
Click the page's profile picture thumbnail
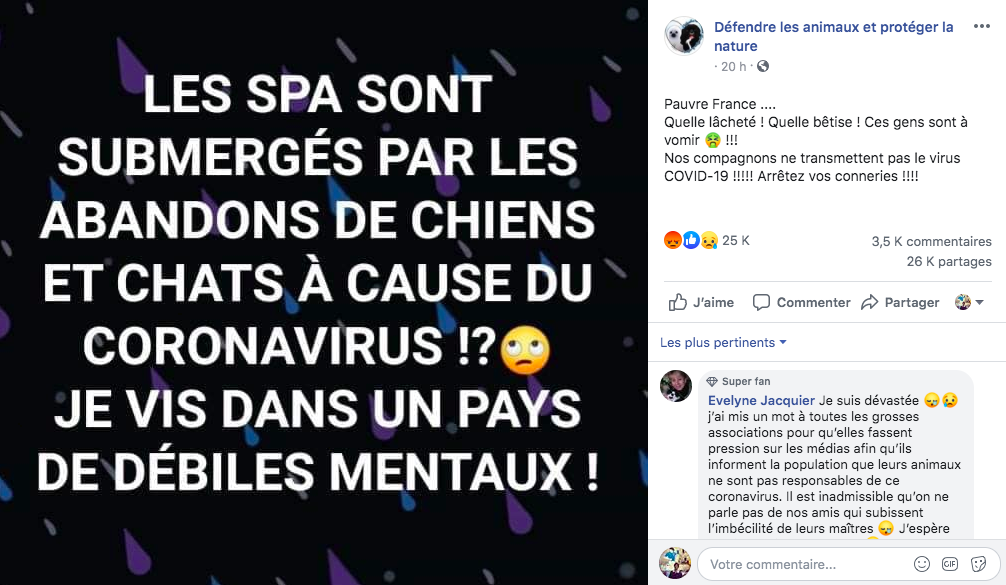(x=684, y=35)
